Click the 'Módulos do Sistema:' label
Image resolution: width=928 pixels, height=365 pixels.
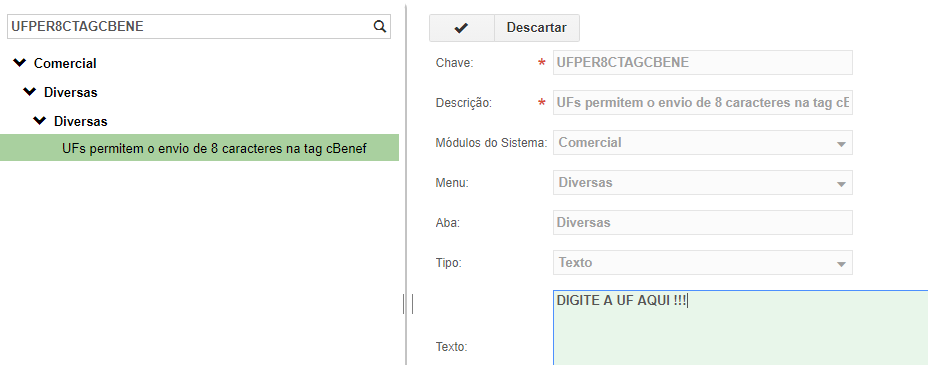[x=491, y=143]
